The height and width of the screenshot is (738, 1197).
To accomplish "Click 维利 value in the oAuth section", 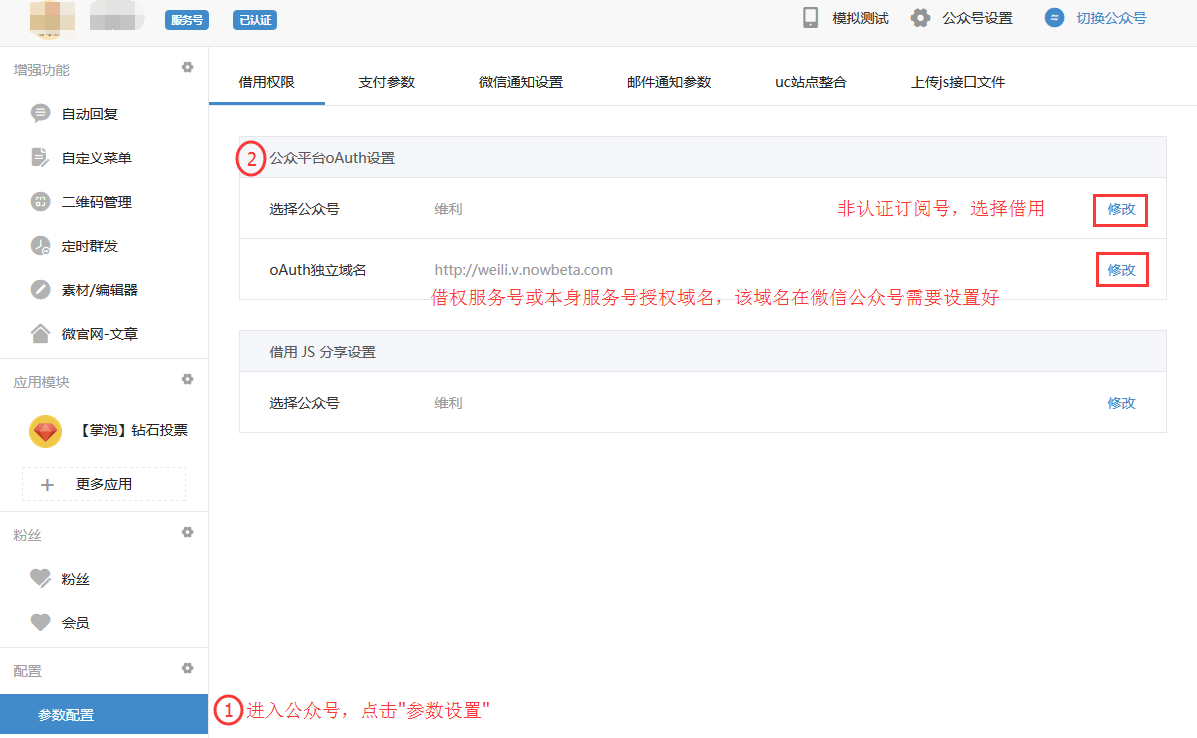I will tap(448, 209).
